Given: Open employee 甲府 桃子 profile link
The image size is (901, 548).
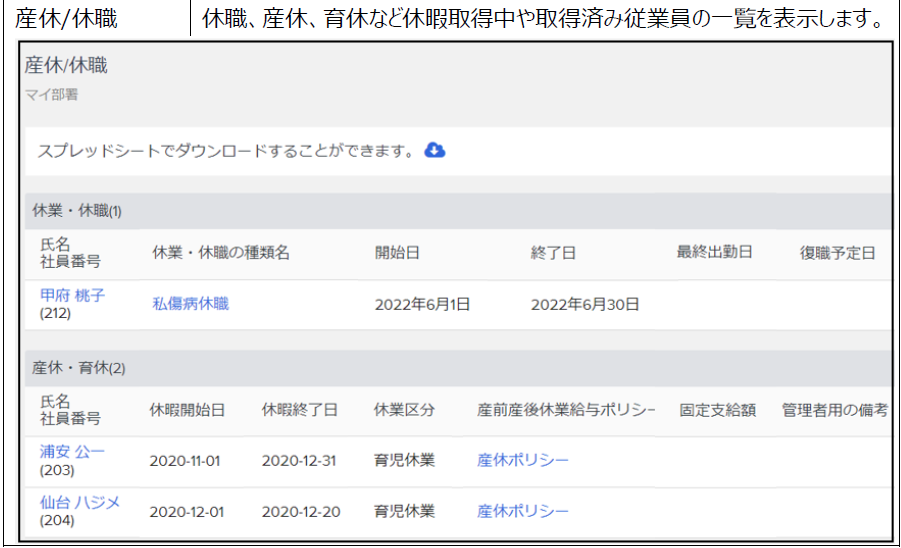Looking at the screenshot, I should point(72,295).
